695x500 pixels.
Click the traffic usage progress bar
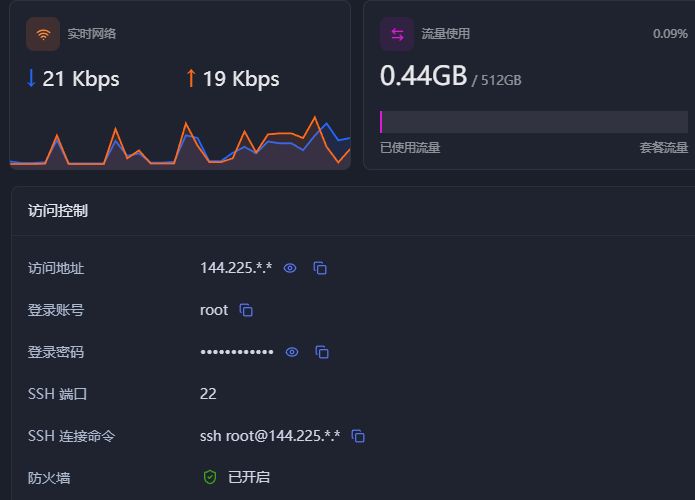click(534, 122)
